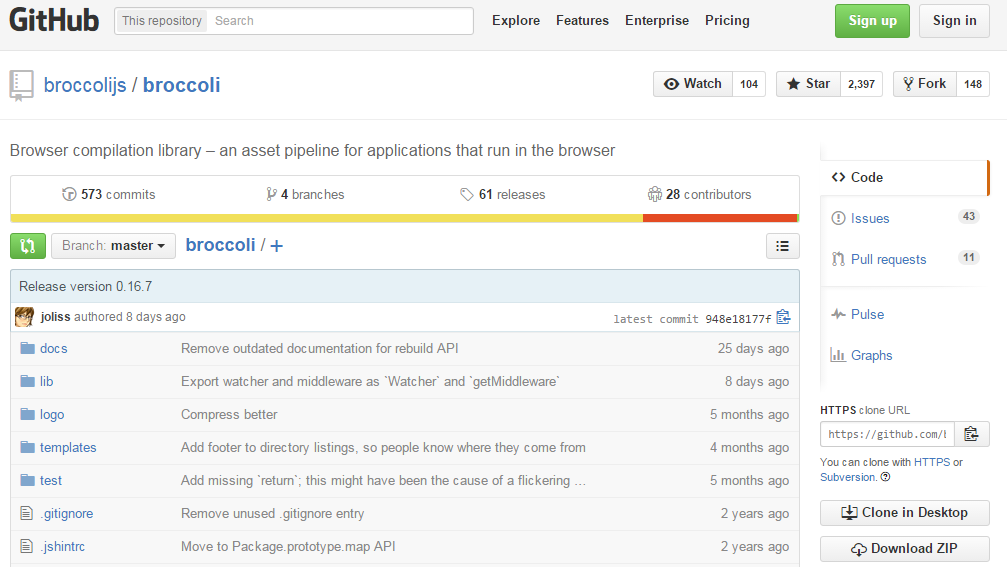
Task: Click the Sign in button
Action: 954,21
